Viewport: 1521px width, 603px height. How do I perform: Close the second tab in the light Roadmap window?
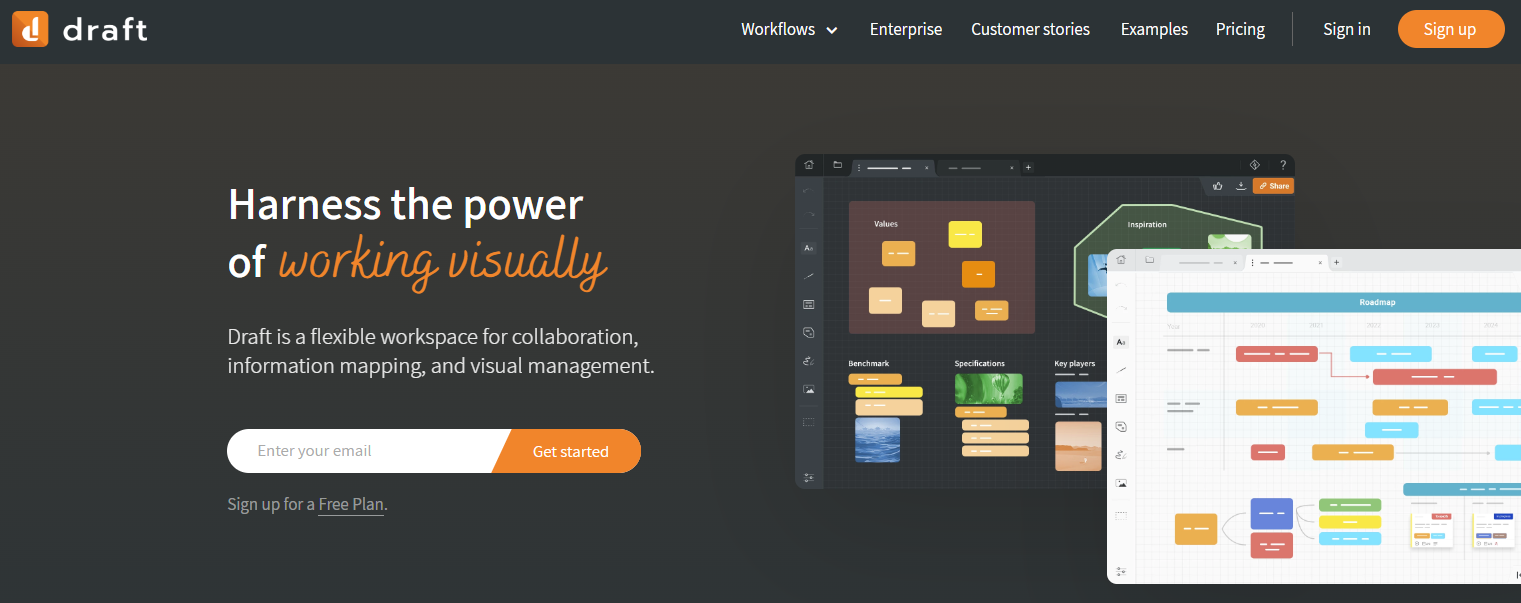point(1321,262)
